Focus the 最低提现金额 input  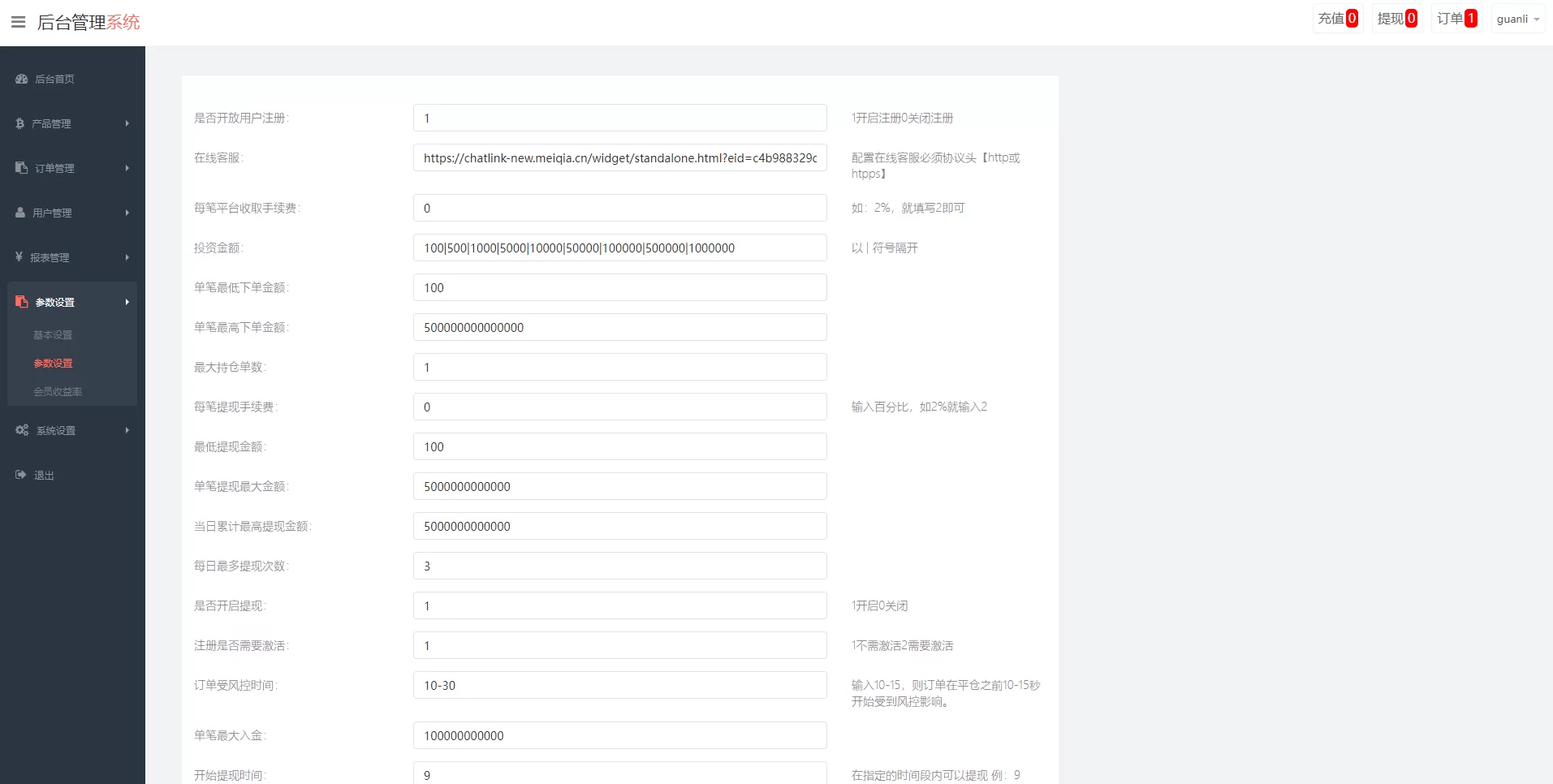619,446
